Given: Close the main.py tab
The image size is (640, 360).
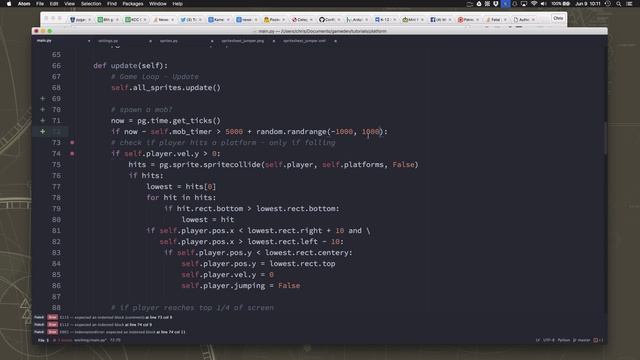Looking at the screenshot, I should pos(89,41).
